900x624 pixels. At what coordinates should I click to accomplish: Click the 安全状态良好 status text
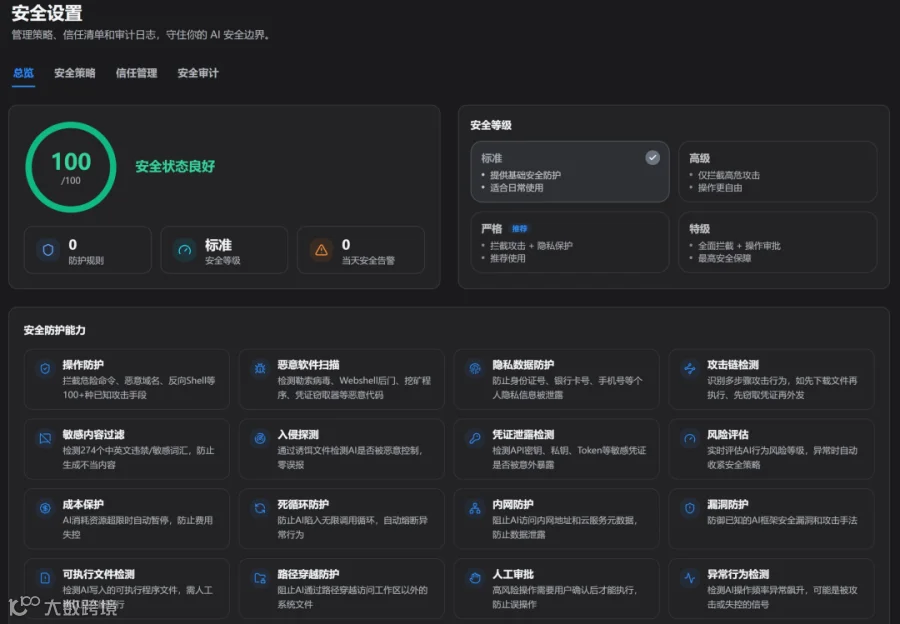pyautogui.click(x=175, y=166)
